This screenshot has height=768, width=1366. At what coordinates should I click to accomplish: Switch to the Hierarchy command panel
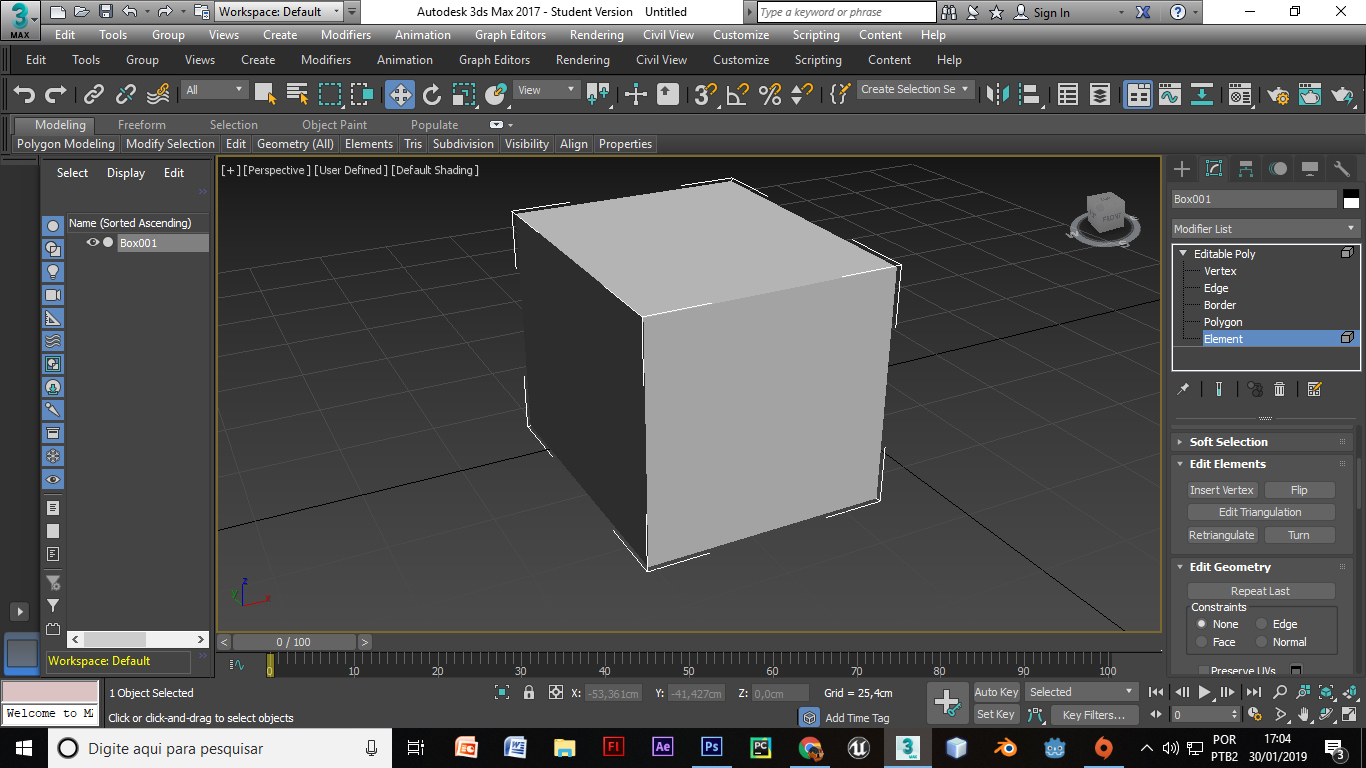coord(1245,169)
